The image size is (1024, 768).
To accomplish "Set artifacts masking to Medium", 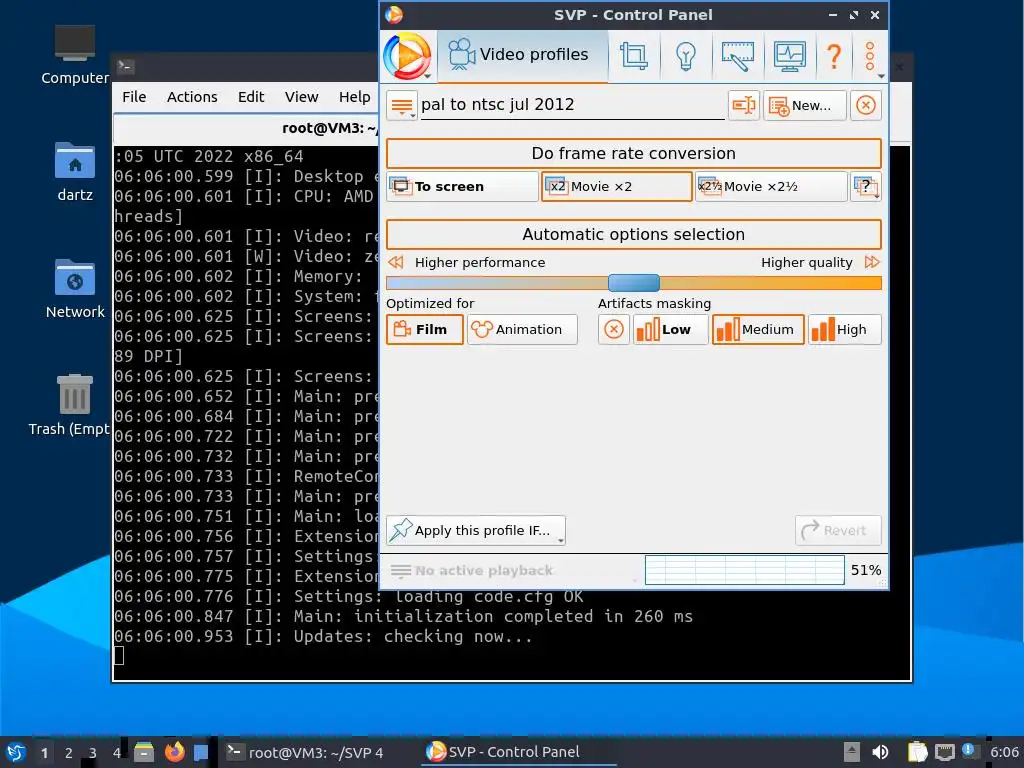I will coord(758,330).
